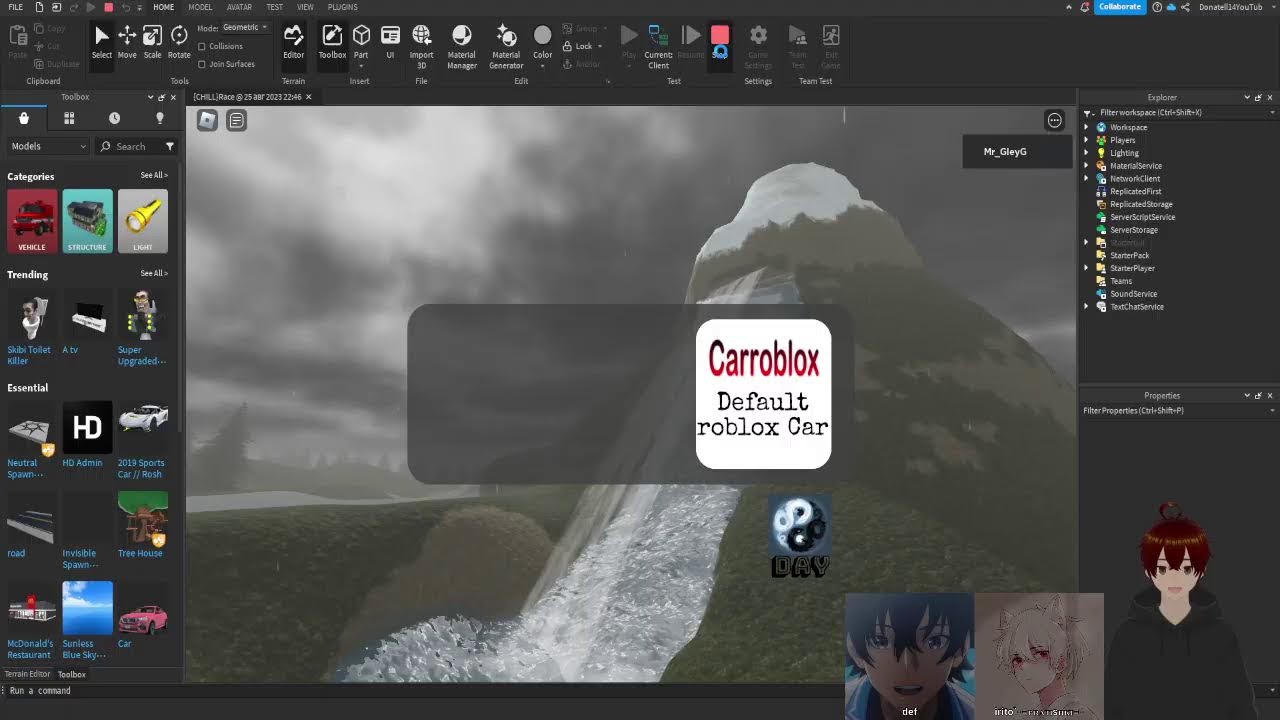
Task: Switch to the TEST ribbon tab
Action: point(274,7)
